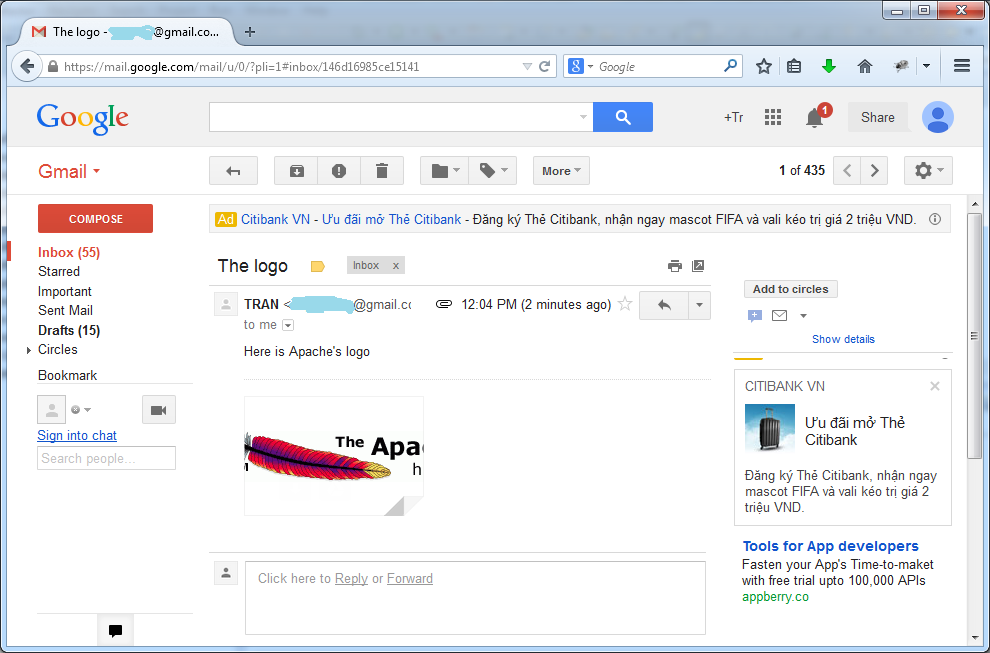Open the Google apps grid

click(773, 117)
